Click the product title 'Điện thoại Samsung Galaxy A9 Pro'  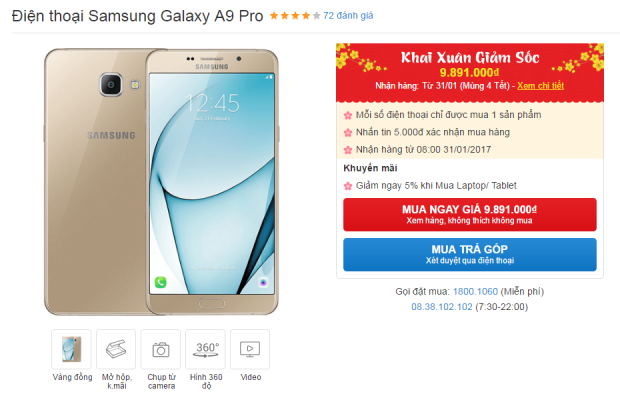tap(138, 16)
